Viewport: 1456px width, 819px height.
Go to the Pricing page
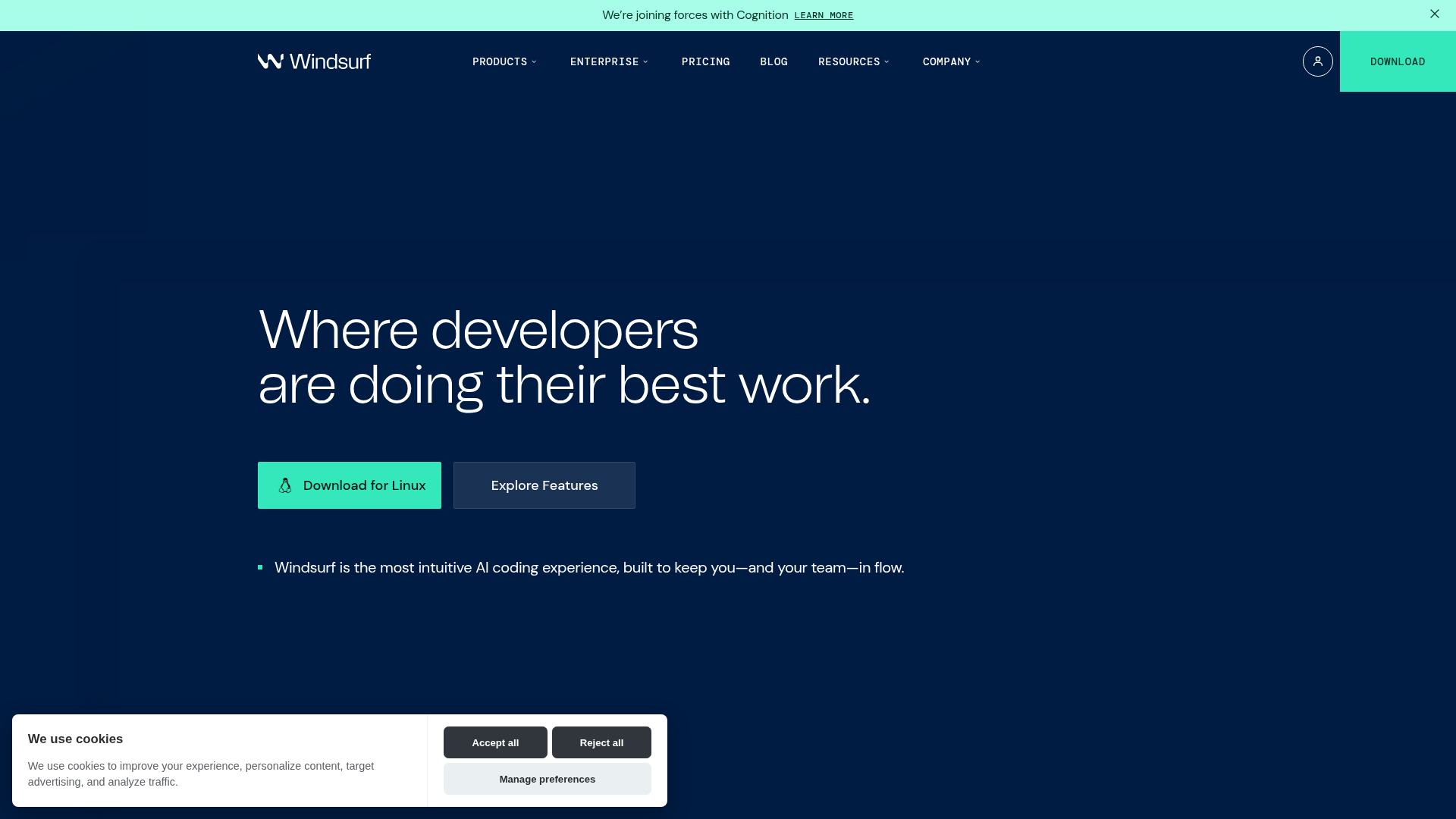click(x=705, y=61)
